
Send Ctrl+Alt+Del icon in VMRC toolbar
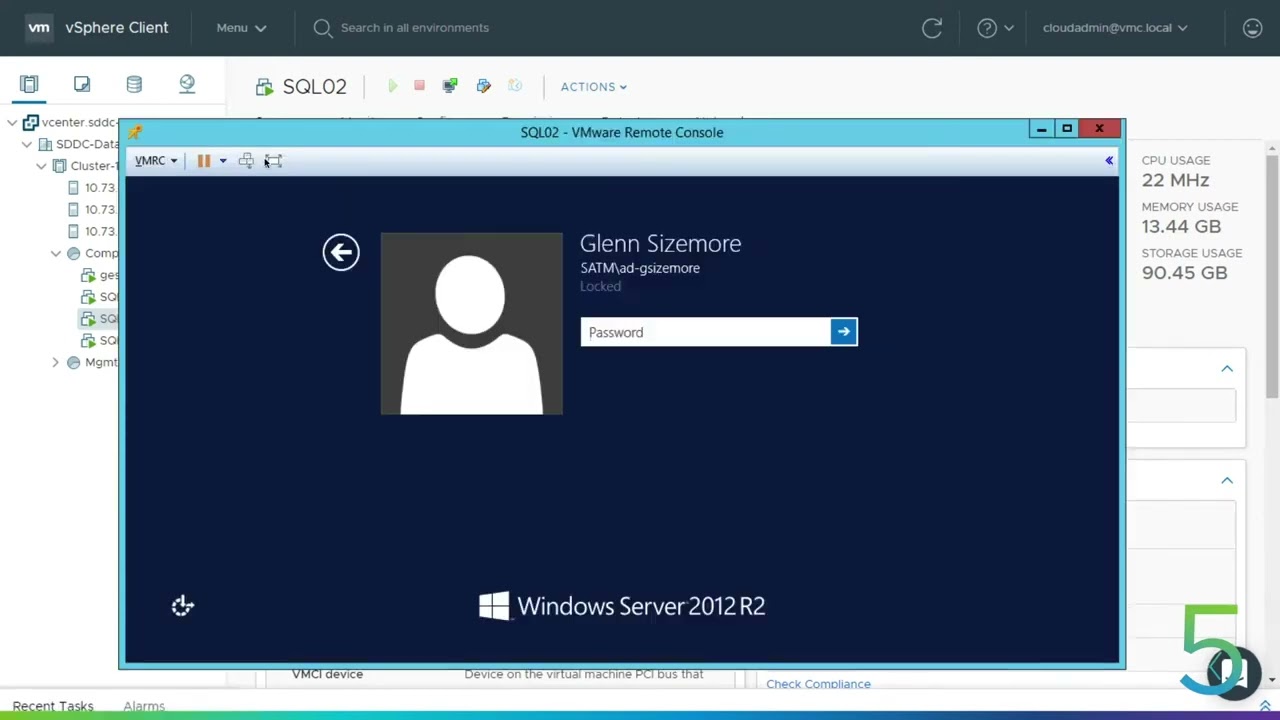[246, 161]
